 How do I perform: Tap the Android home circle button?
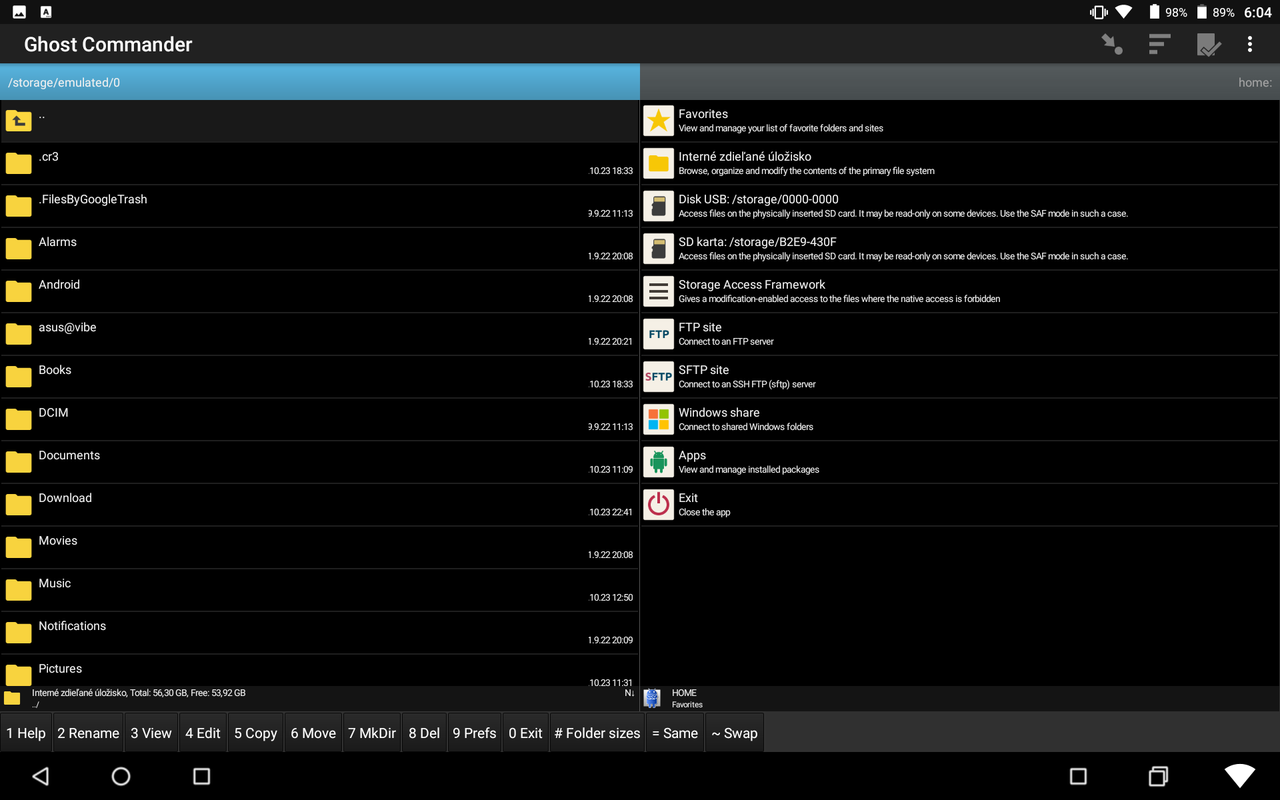point(121,776)
